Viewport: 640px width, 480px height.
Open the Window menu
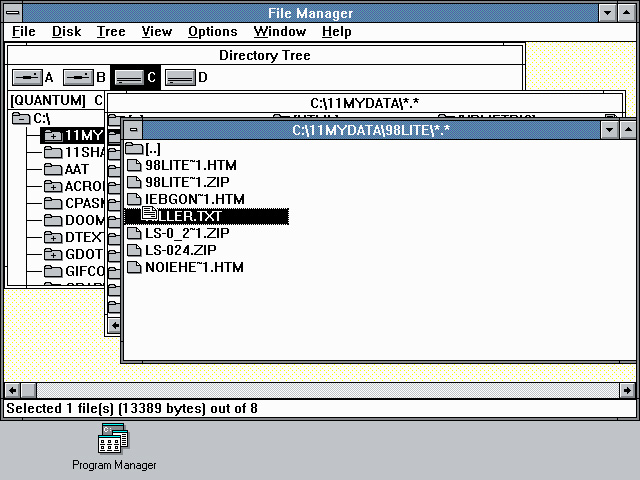pyautogui.click(x=280, y=31)
